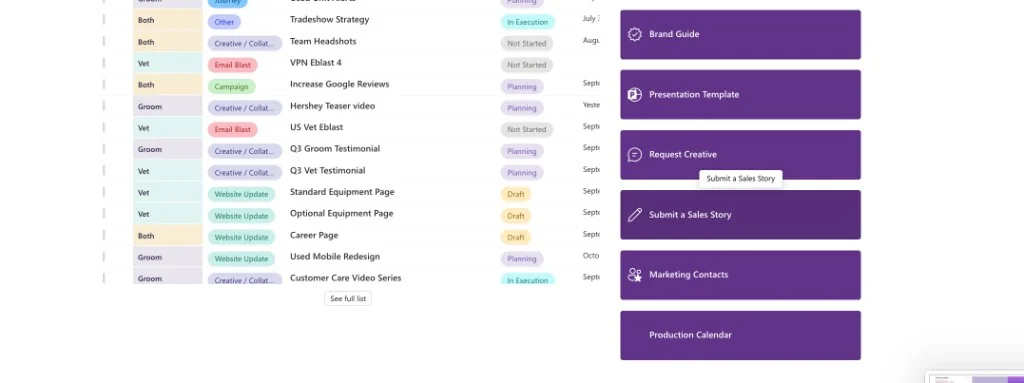Open the Customer Care Video Series item
This screenshot has height=383, width=1024.
tap(345, 278)
